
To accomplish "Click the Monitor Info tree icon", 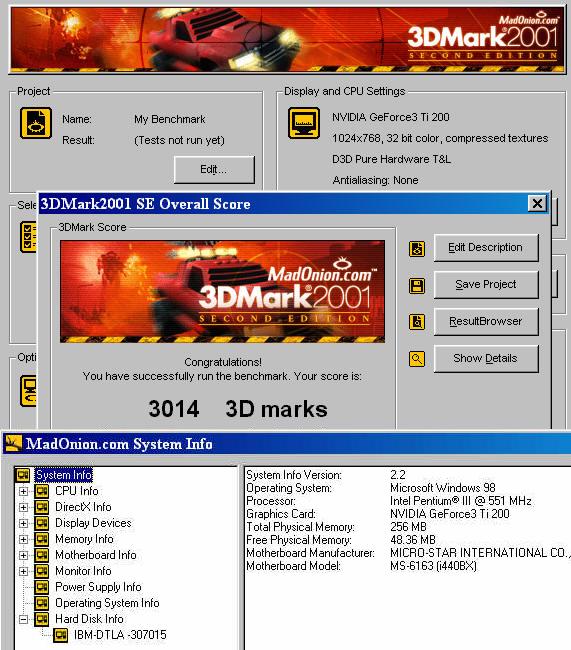I will point(41,571).
